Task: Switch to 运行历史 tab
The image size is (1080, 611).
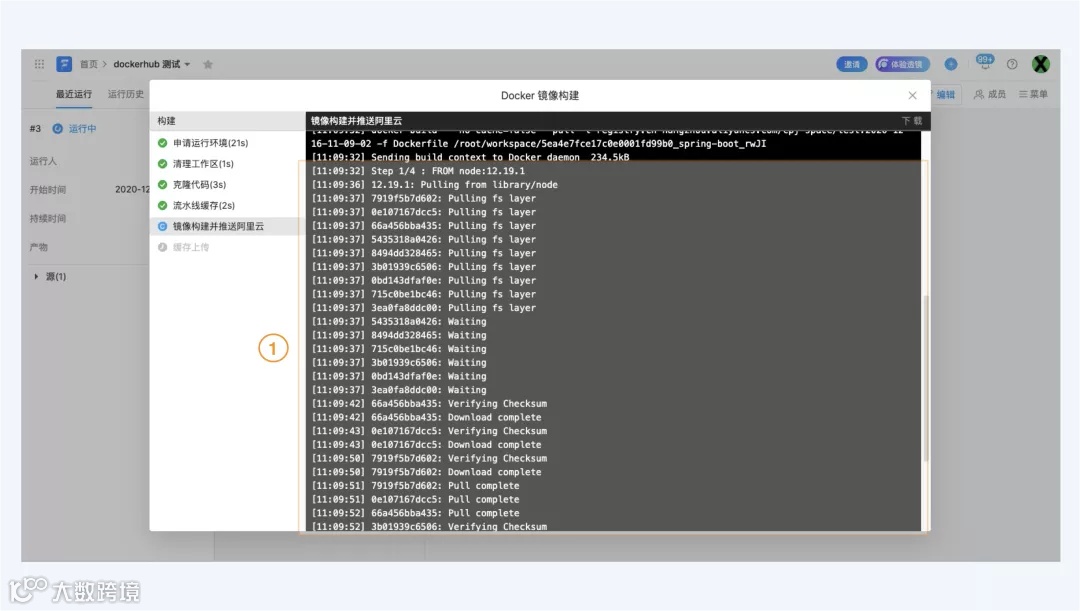Action: 125,94
